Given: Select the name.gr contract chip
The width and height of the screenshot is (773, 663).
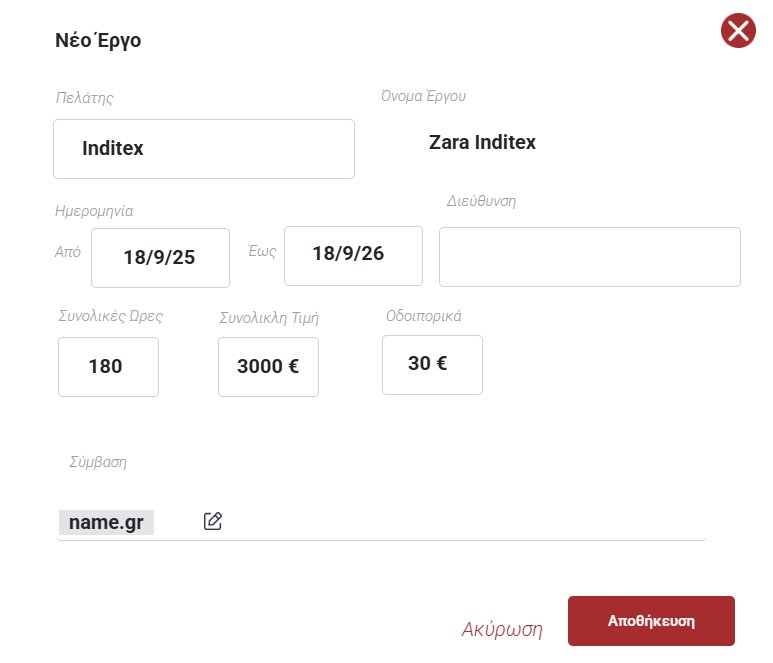Looking at the screenshot, I should (x=106, y=522).
